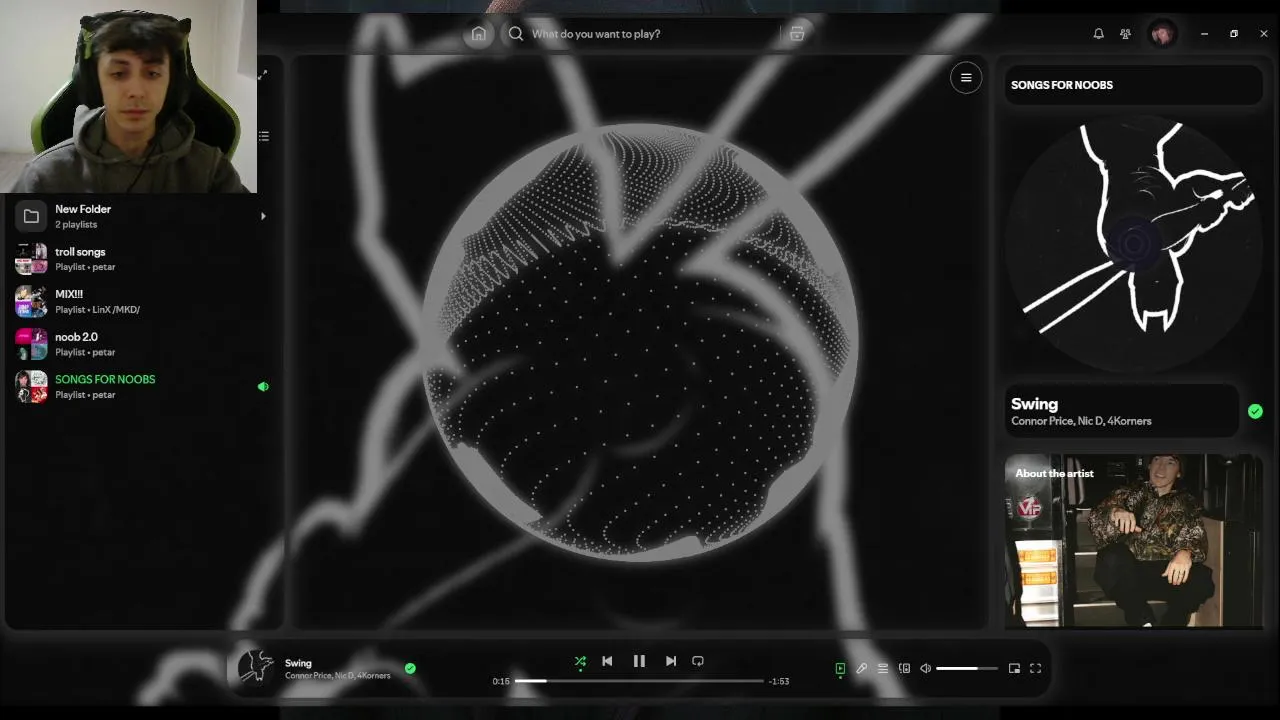
Task: Open artist names in player bar
Action: [337, 676]
